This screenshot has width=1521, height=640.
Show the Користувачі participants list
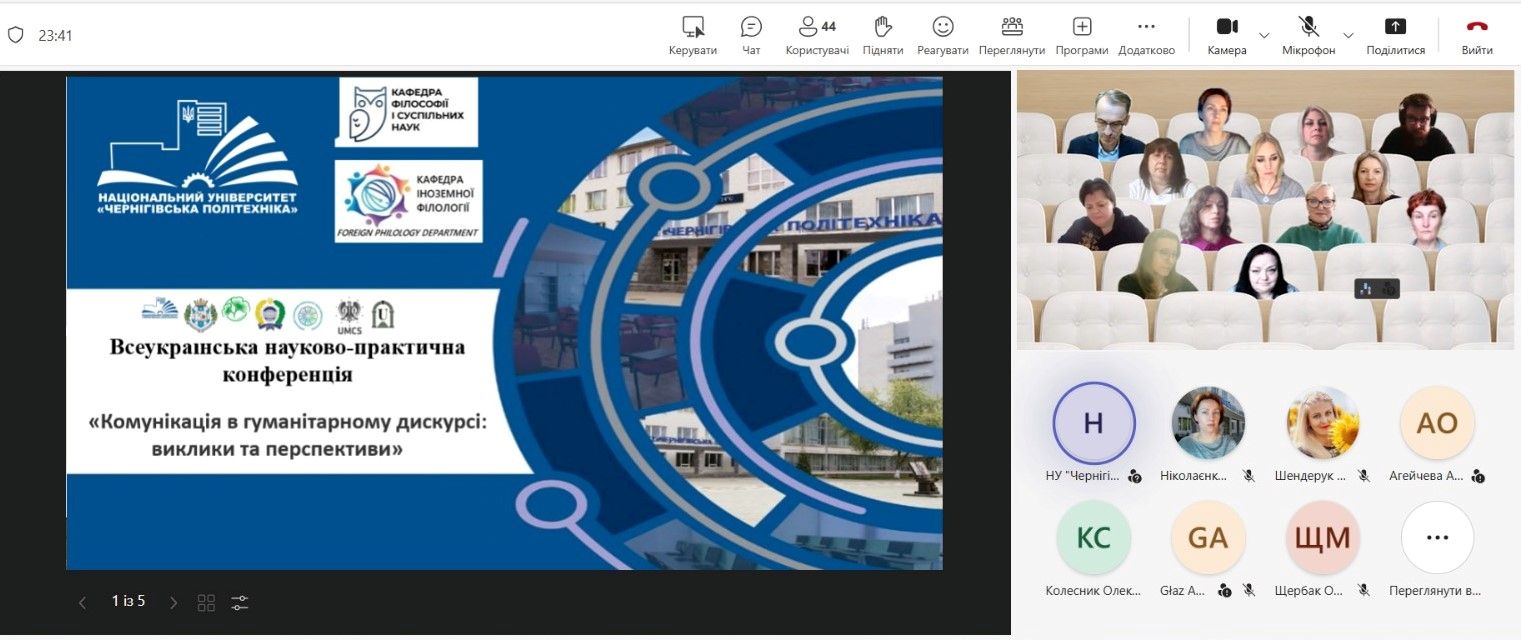pos(817,35)
